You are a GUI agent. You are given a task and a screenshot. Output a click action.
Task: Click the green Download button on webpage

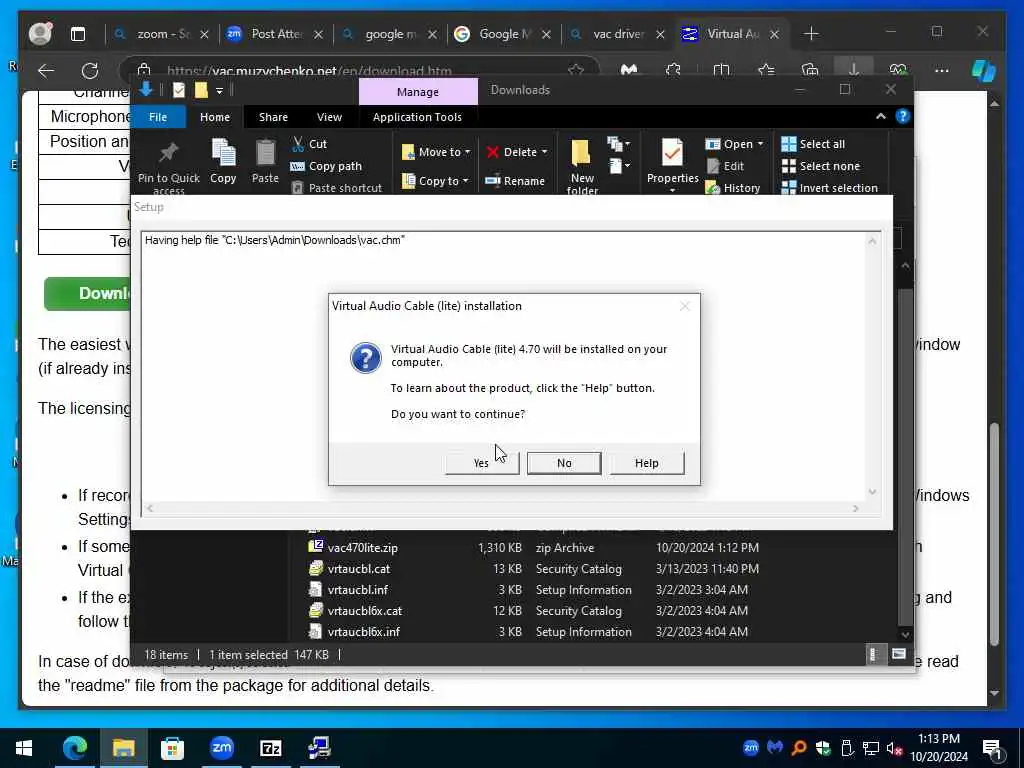pyautogui.click(x=88, y=293)
